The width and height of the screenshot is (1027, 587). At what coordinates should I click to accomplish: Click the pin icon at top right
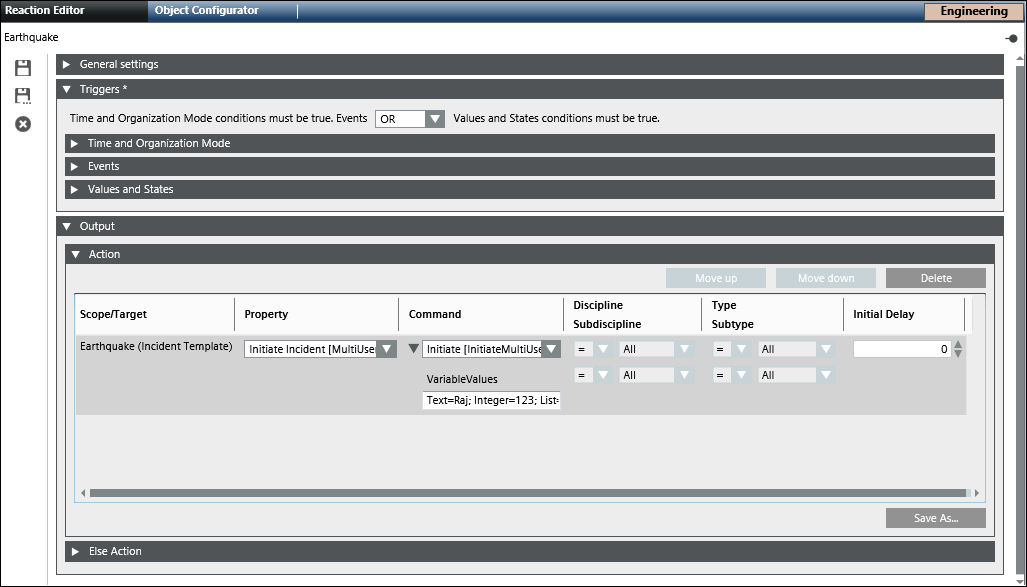pos(1012,38)
